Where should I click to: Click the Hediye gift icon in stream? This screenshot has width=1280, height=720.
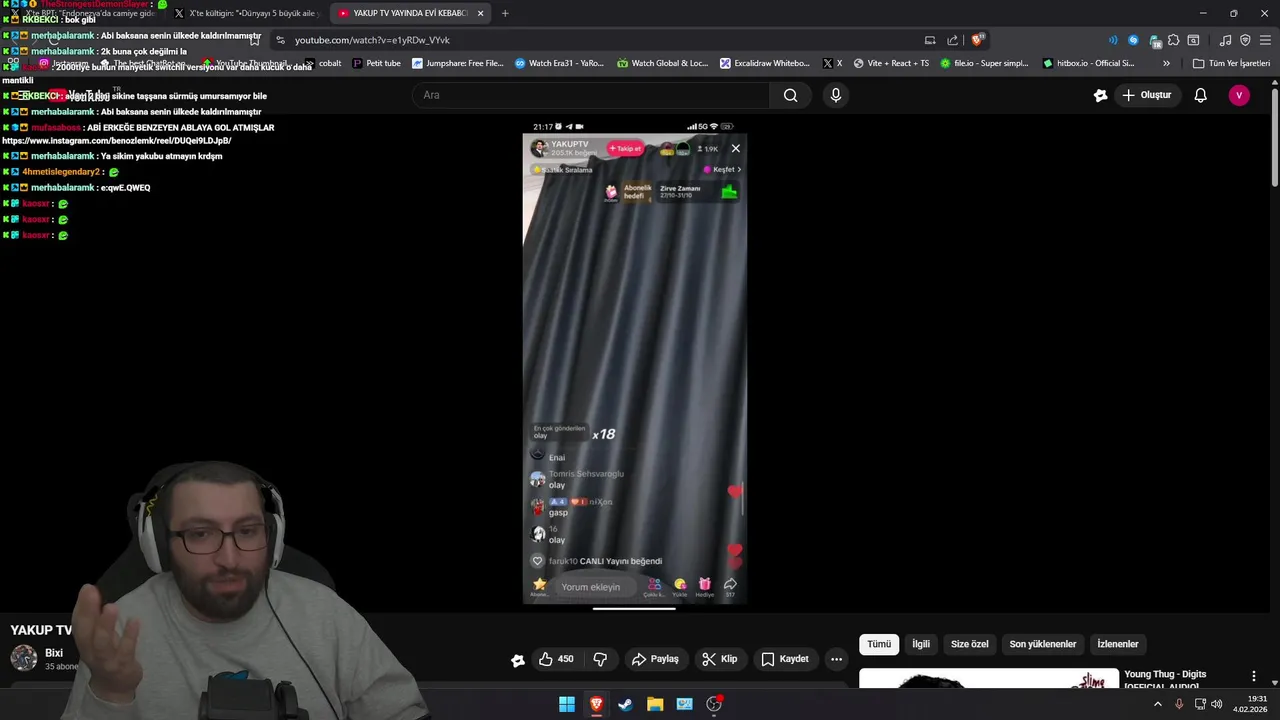pos(705,586)
